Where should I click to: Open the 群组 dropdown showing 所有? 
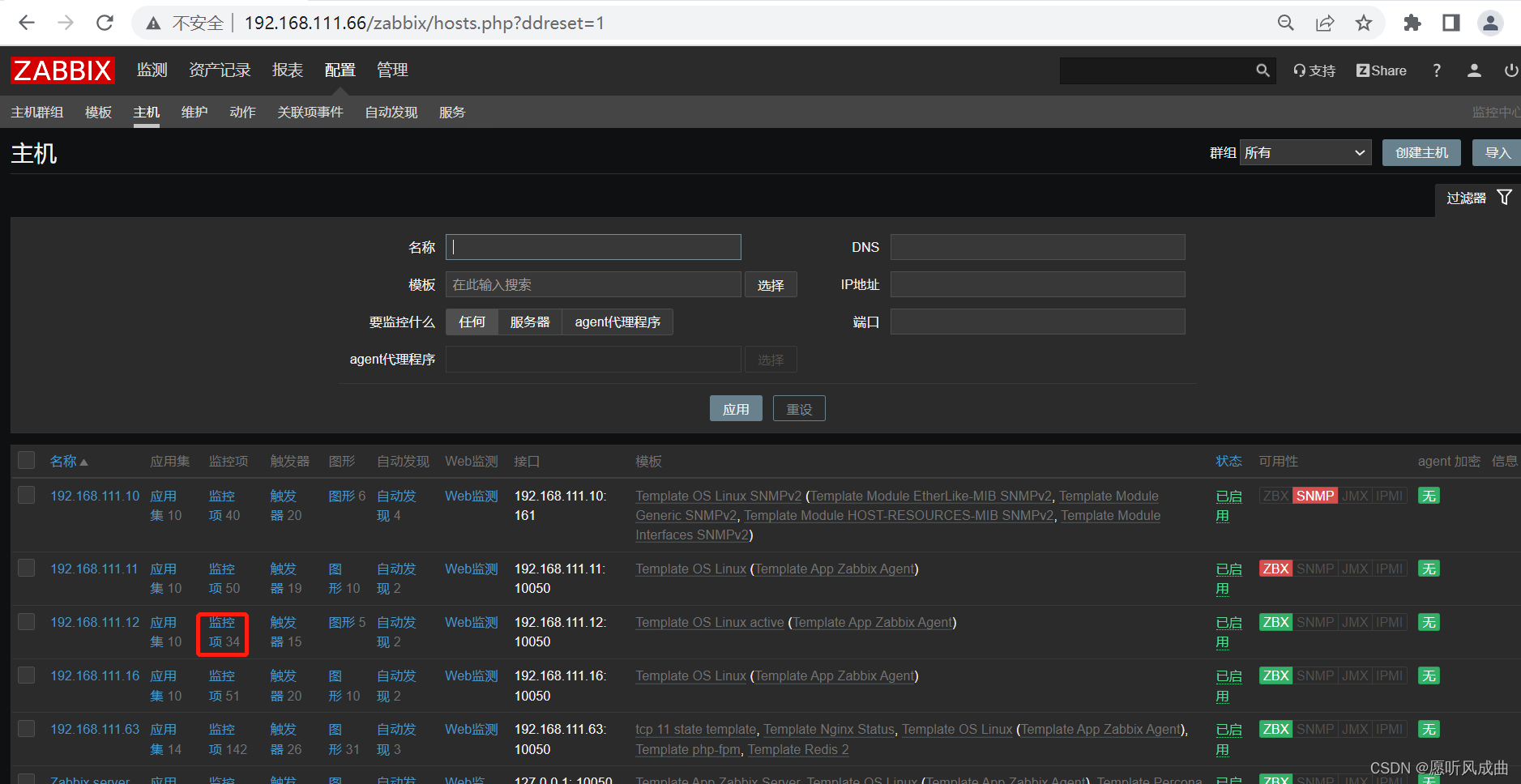[1305, 152]
